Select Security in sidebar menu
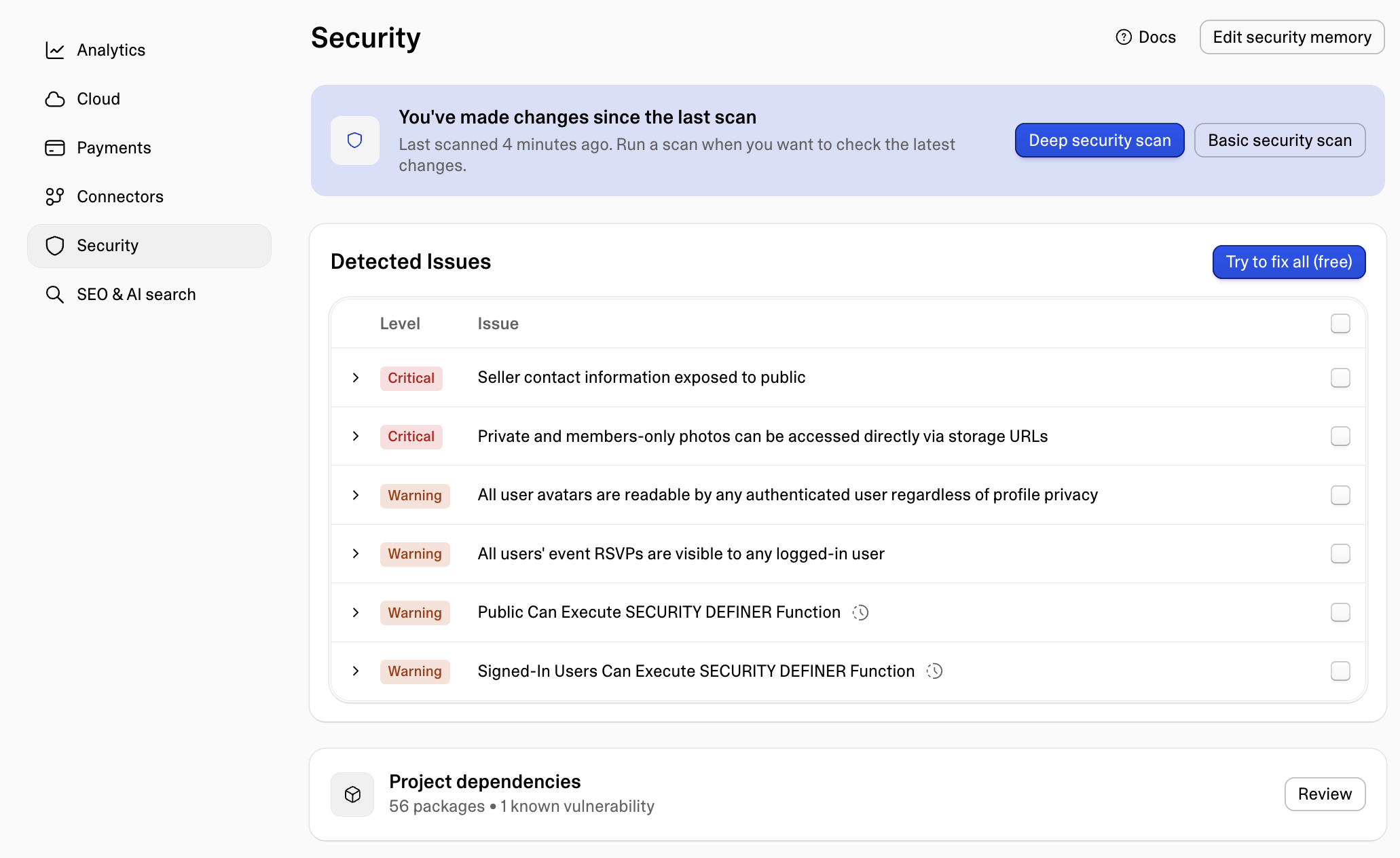The image size is (1400, 858). pyautogui.click(x=149, y=246)
